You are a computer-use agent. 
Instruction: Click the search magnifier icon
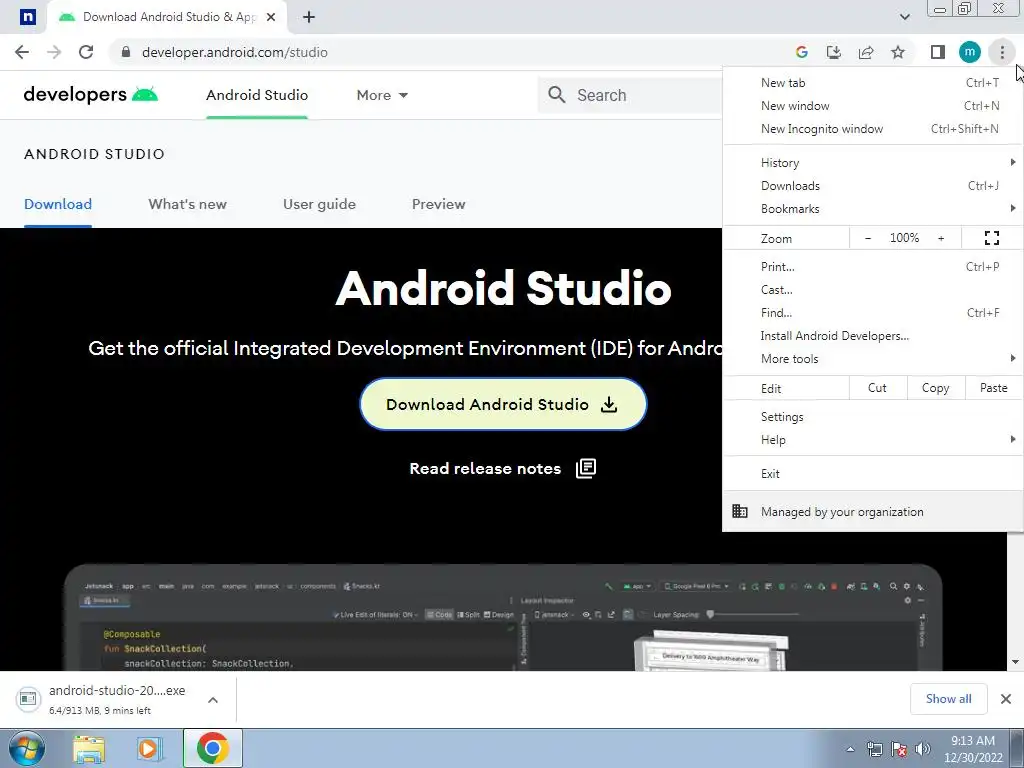556,95
